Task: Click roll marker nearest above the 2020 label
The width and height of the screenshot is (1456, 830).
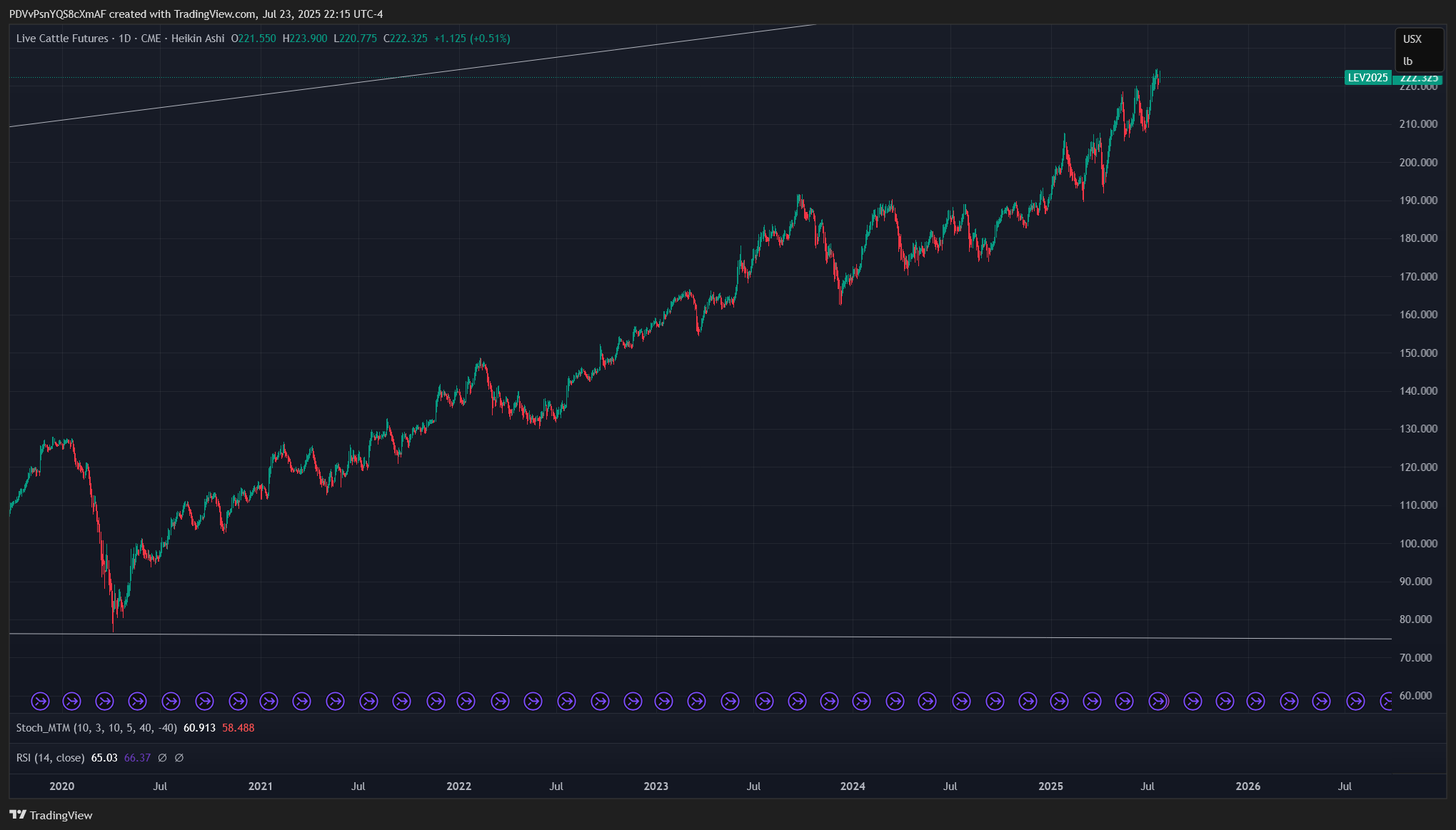Action: tap(71, 702)
